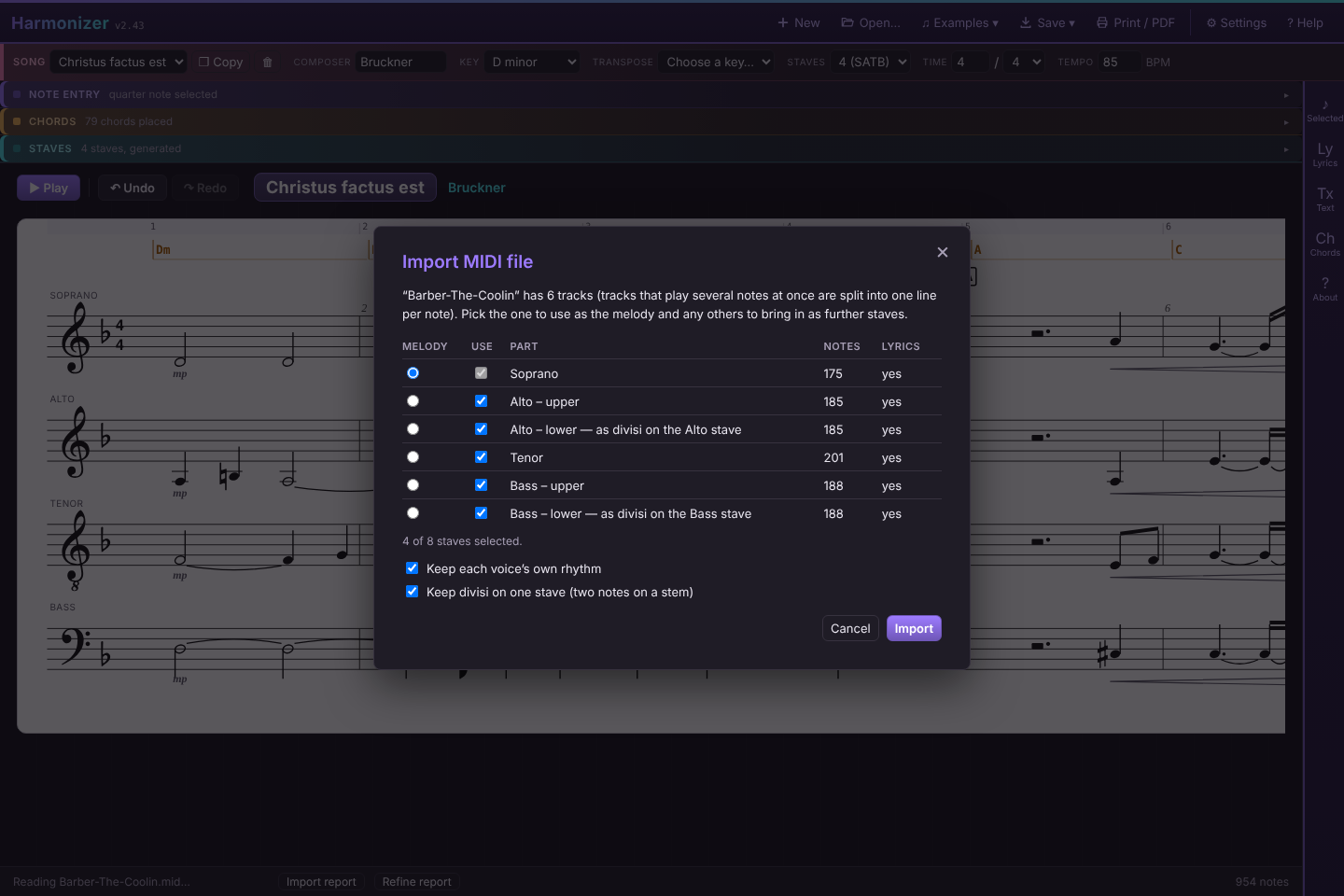Open the Help page
The height and width of the screenshot is (896, 1344).
[x=1305, y=22]
